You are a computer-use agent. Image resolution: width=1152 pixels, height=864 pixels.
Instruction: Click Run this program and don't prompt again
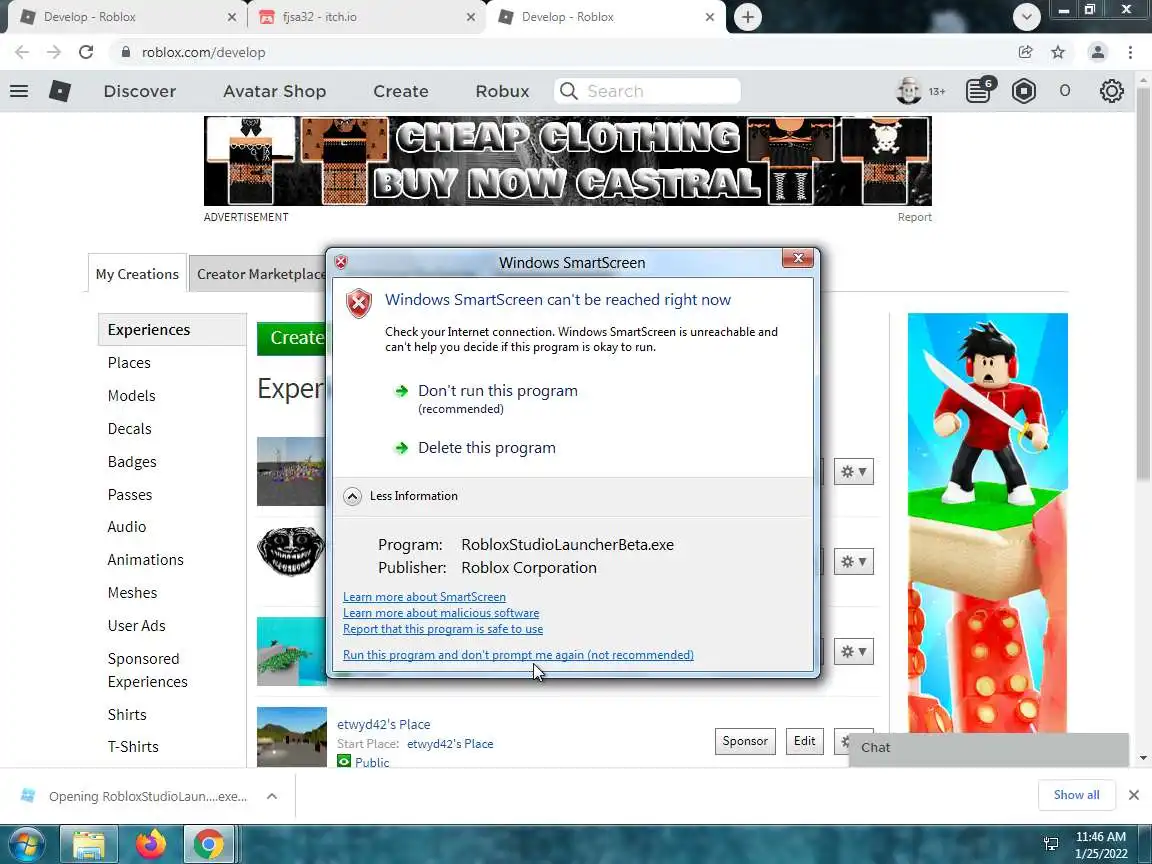518,655
